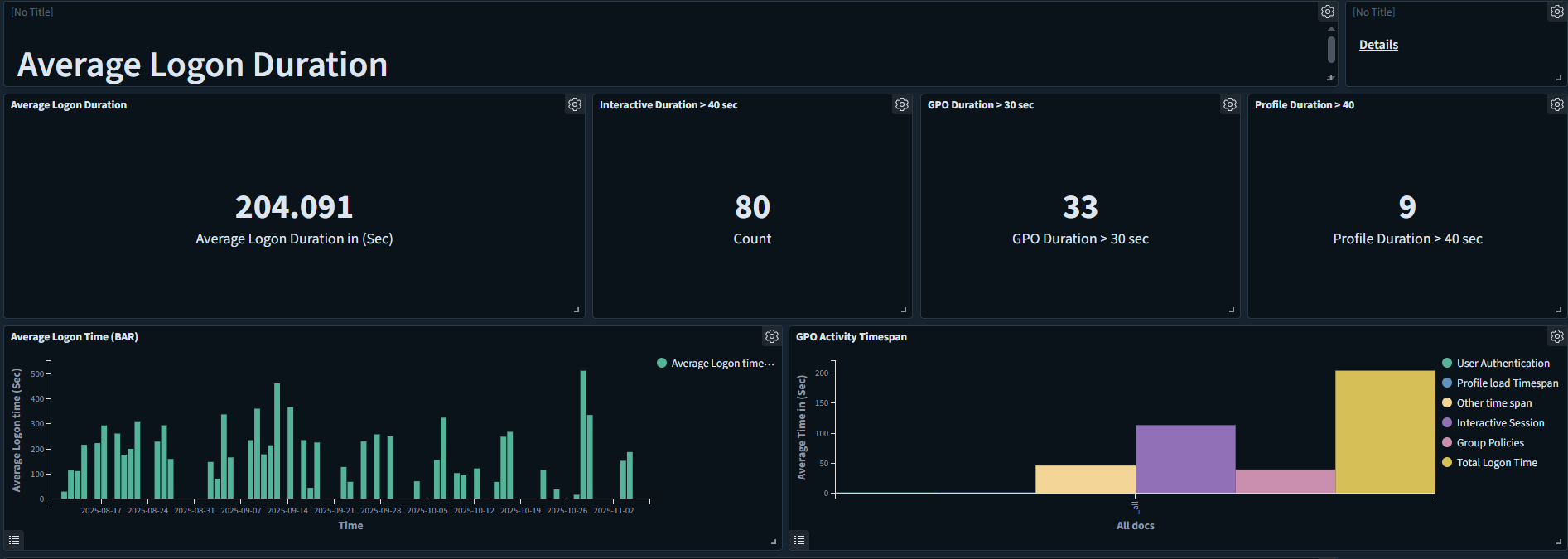Click gear icon on title markdown panel
The width and height of the screenshot is (1568, 559).
1328,12
